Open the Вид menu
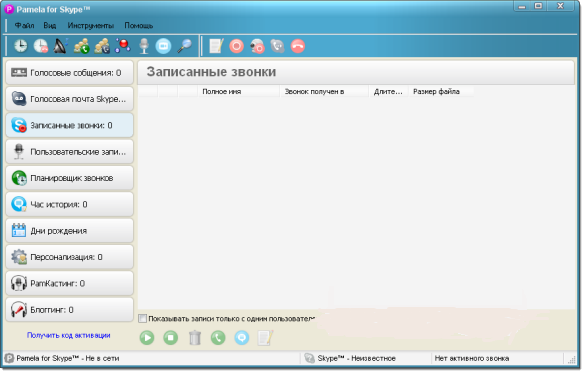Screen dimensions: 584x372 pyautogui.click(x=50, y=25)
